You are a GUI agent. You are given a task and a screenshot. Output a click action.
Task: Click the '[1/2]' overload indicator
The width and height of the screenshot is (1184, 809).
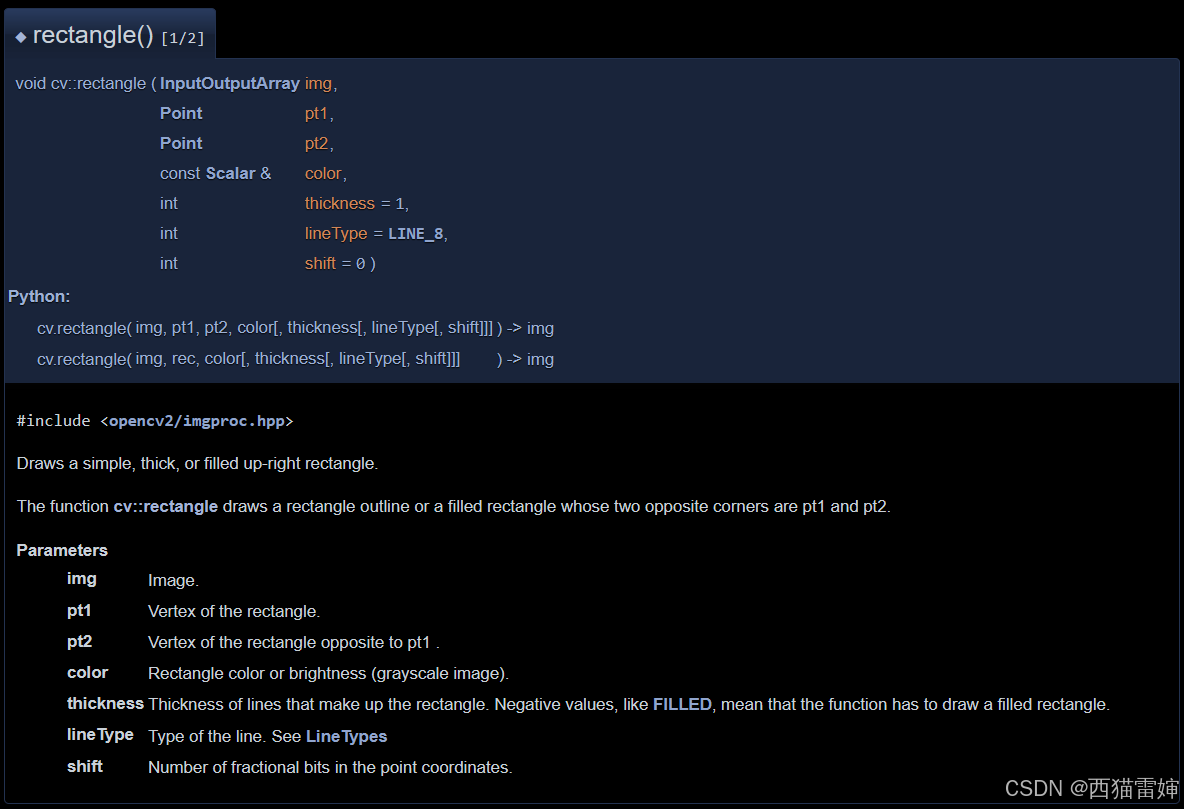[x=183, y=38]
